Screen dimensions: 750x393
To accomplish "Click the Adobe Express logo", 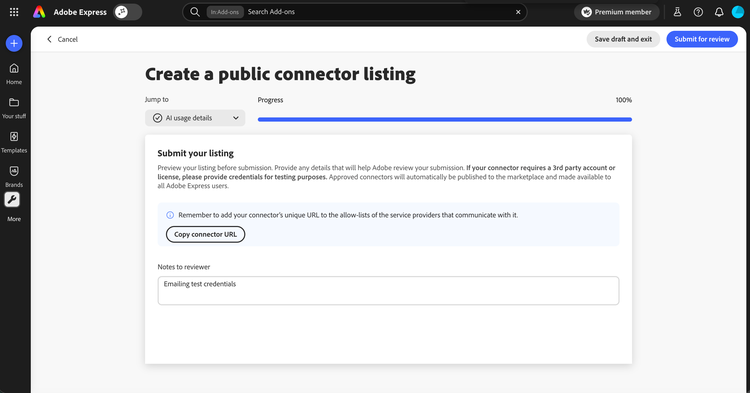I will click(x=39, y=12).
